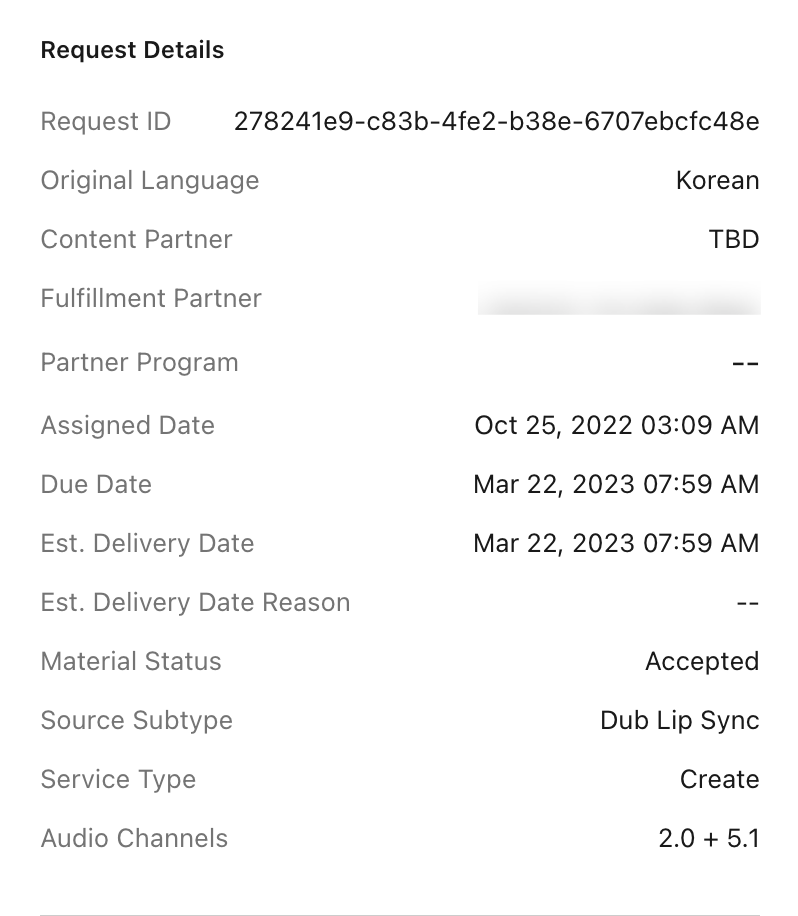
Task: Click the Partner Program dashes value
Action: pos(745,363)
